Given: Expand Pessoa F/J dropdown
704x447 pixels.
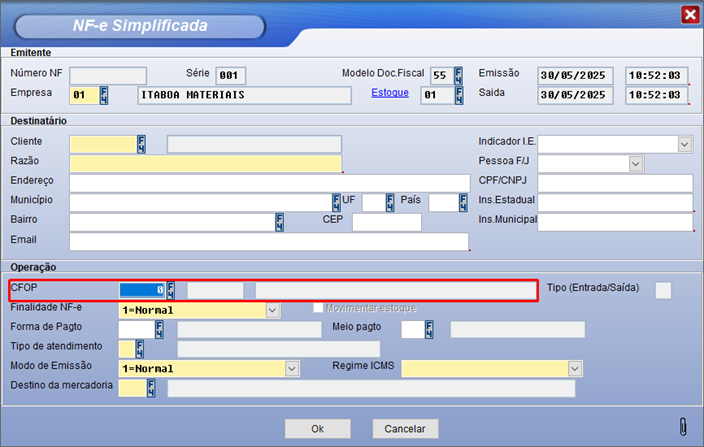Looking at the screenshot, I should tap(636, 164).
